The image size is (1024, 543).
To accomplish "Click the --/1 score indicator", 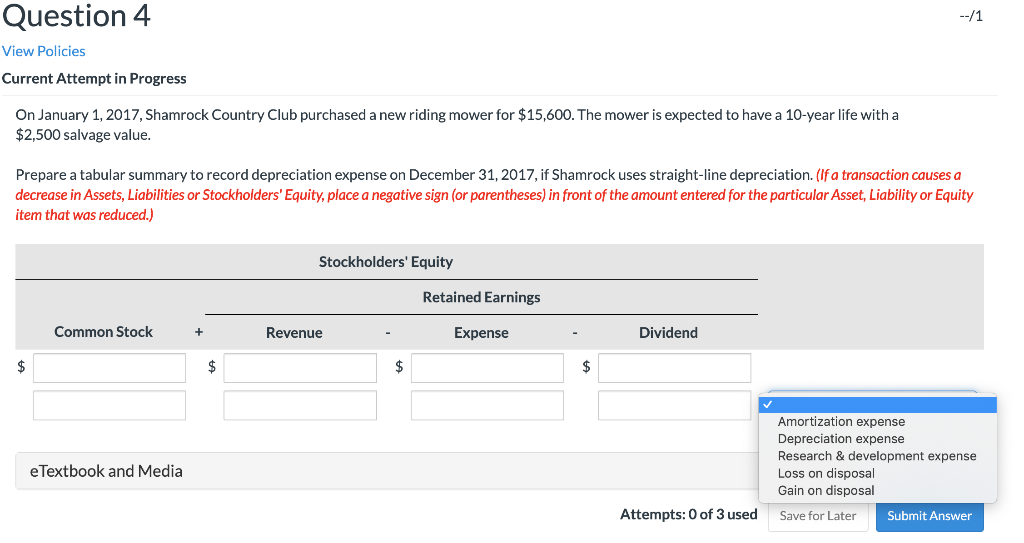I will [x=971, y=16].
